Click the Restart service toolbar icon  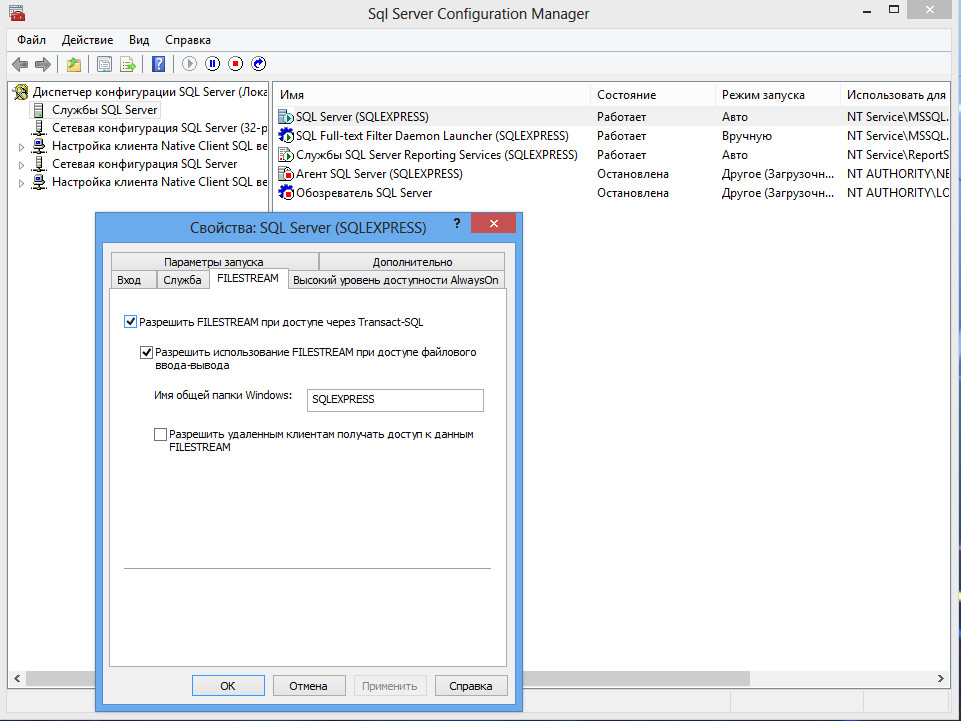tap(259, 64)
